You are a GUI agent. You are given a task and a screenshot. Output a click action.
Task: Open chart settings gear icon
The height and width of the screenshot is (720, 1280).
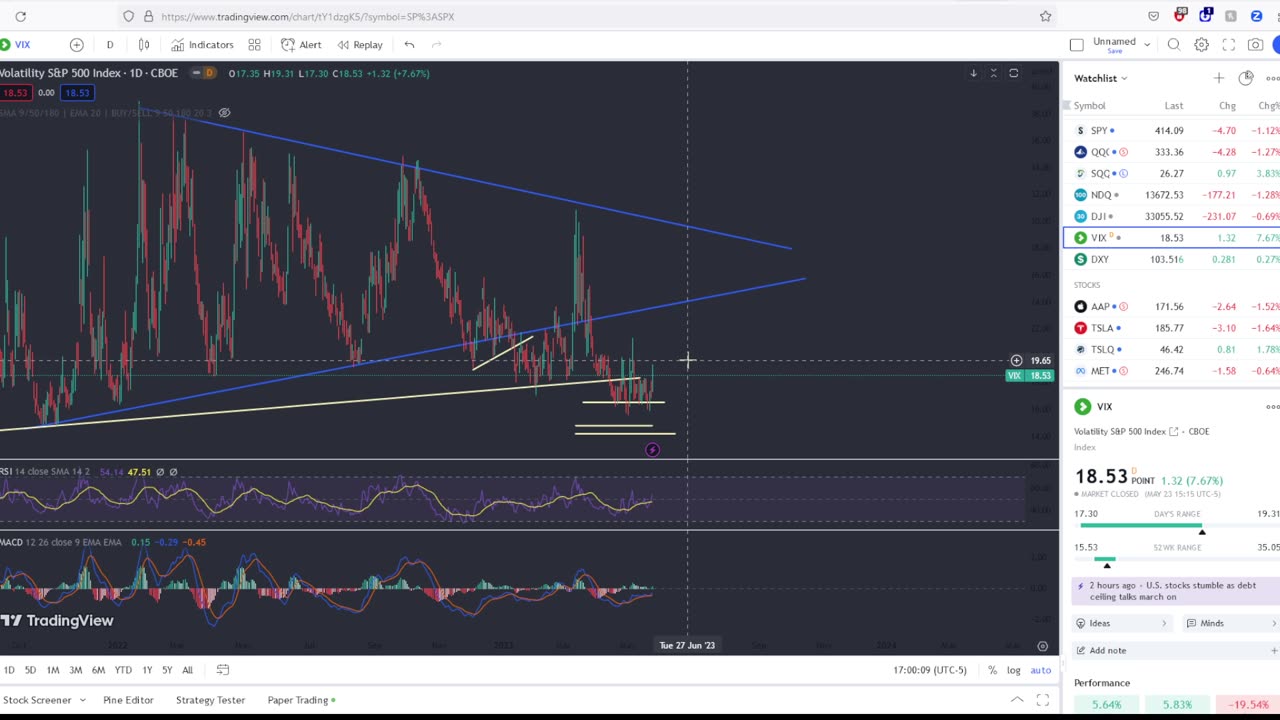click(x=1201, y=45)
